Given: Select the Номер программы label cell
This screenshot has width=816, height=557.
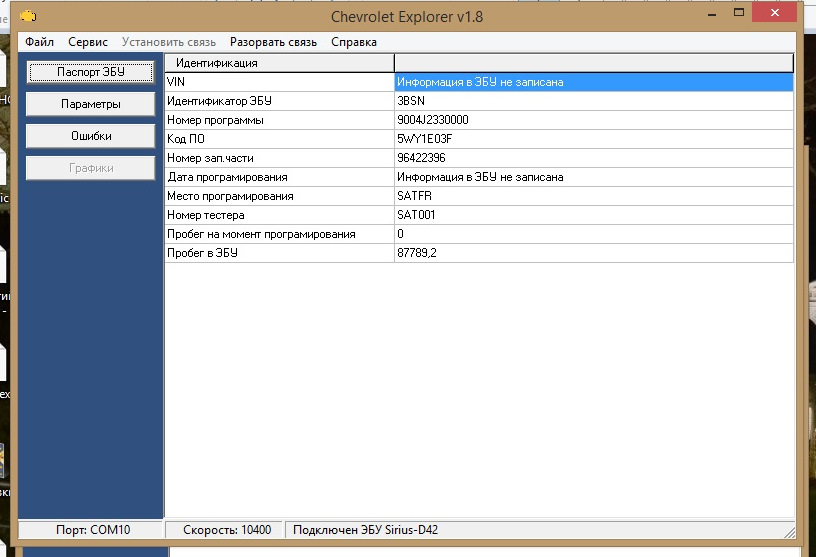Looking at the screenshot, I should [280, 120].
